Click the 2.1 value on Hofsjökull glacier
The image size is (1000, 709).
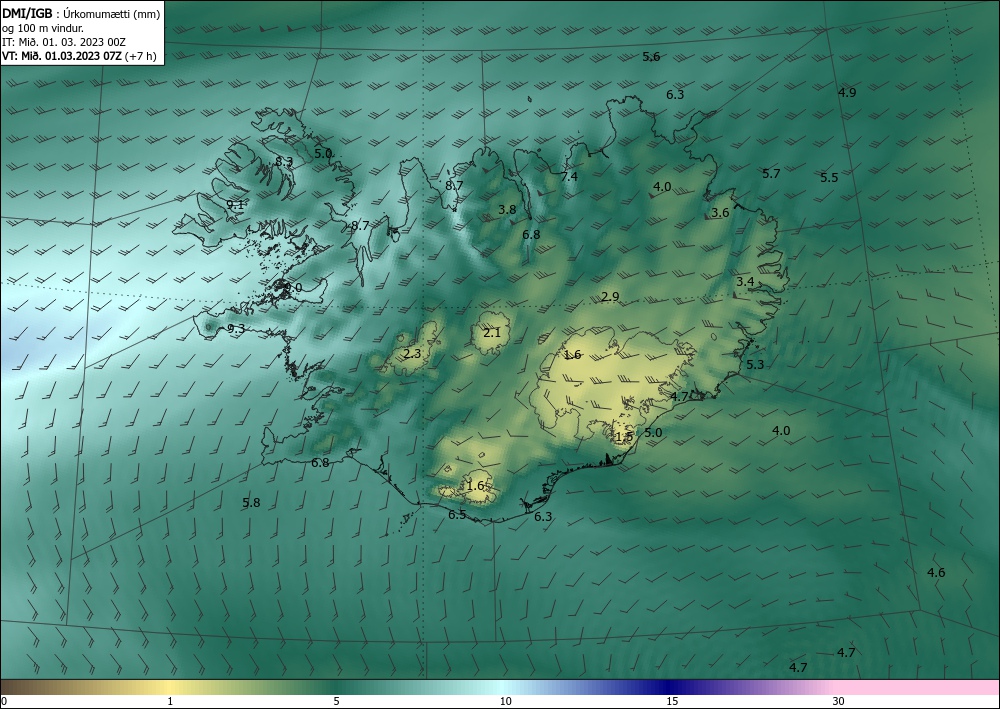(x=492, y=333)
